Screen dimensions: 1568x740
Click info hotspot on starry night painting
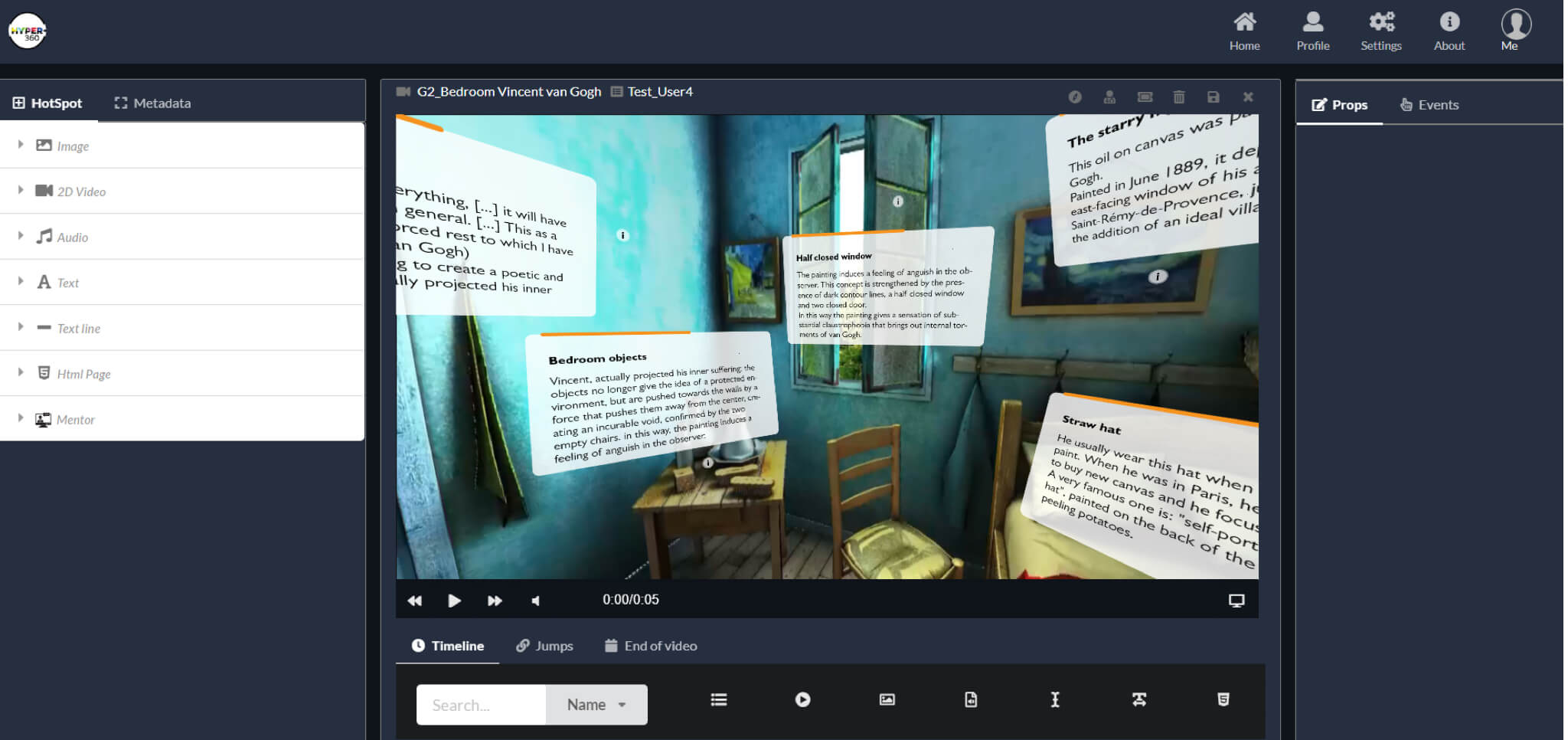tap(1158, 277)
